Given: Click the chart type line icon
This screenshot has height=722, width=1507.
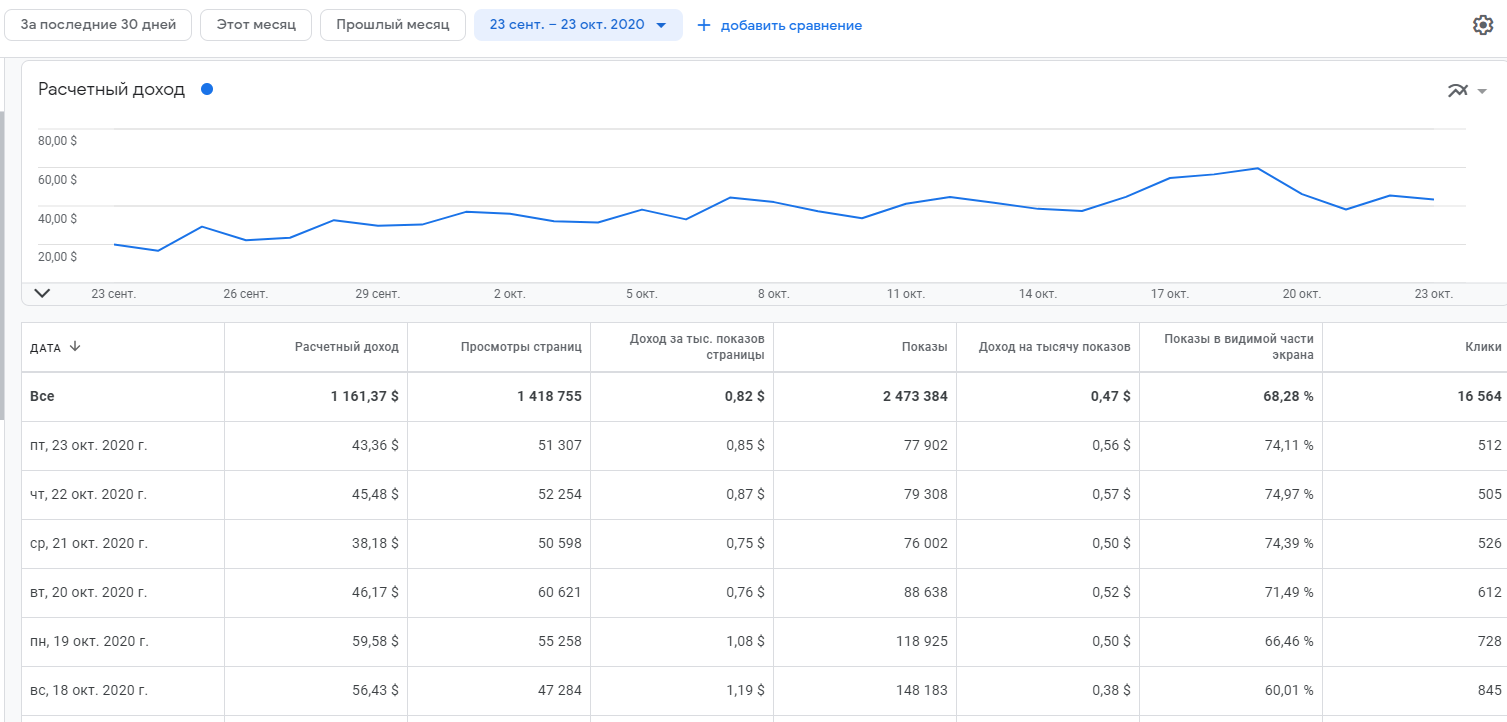Looking at the screenshot, I should (x=1458, y=91).
